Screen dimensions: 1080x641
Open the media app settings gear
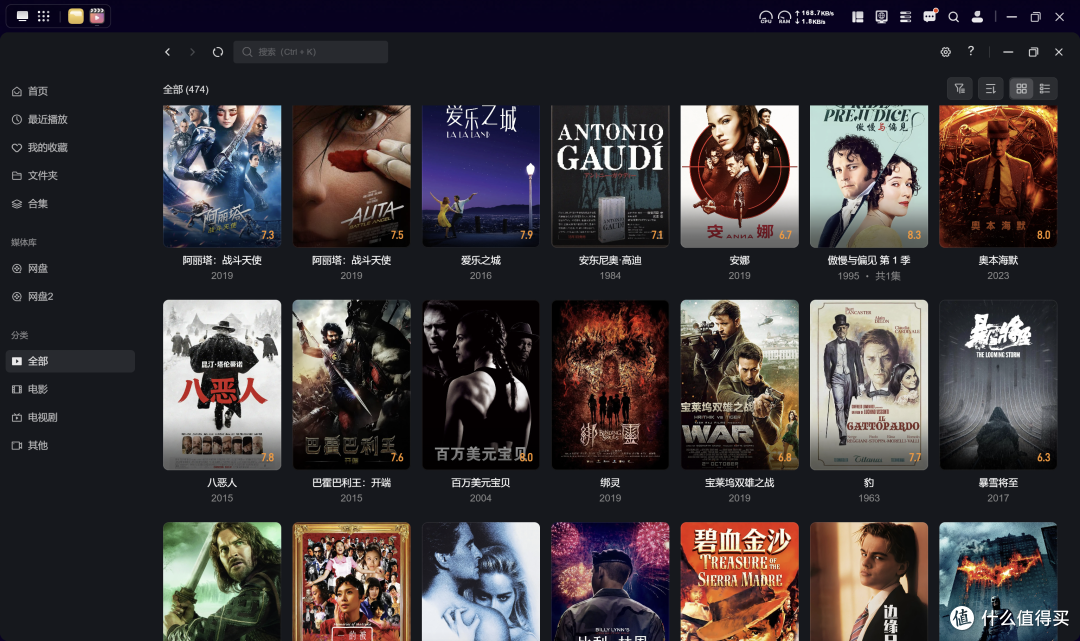click(x=946, y=52)
